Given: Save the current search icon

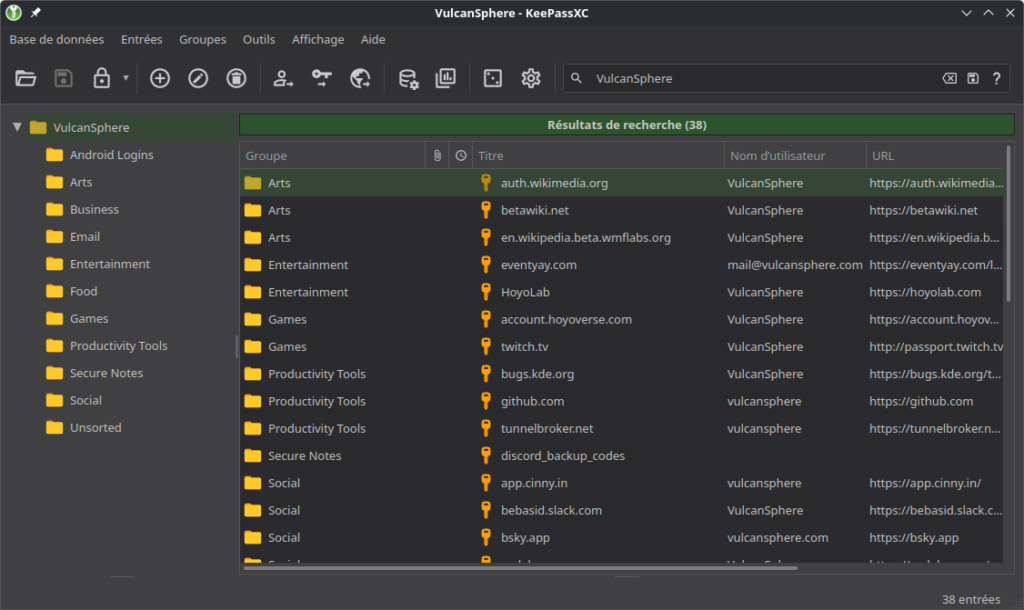Looking at the screenshot, I should coord(973,78).
